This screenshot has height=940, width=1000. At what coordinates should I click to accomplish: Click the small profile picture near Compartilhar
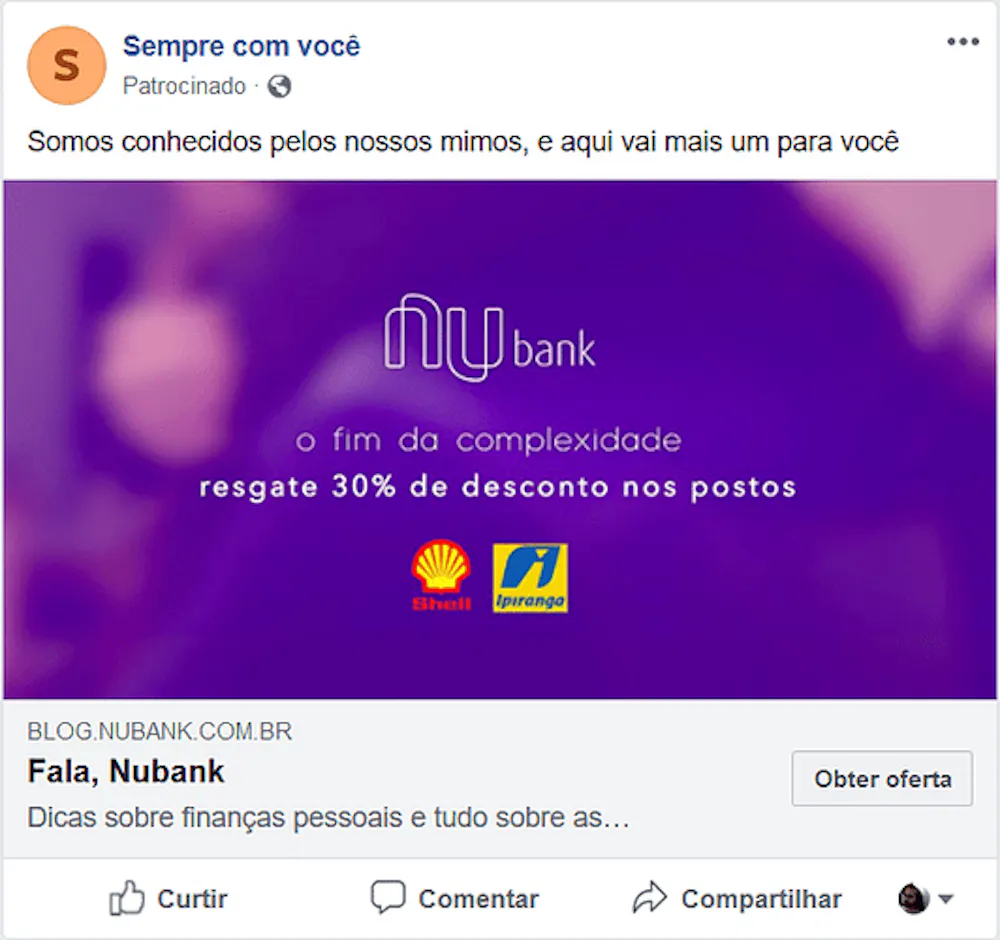coord(913,899)
